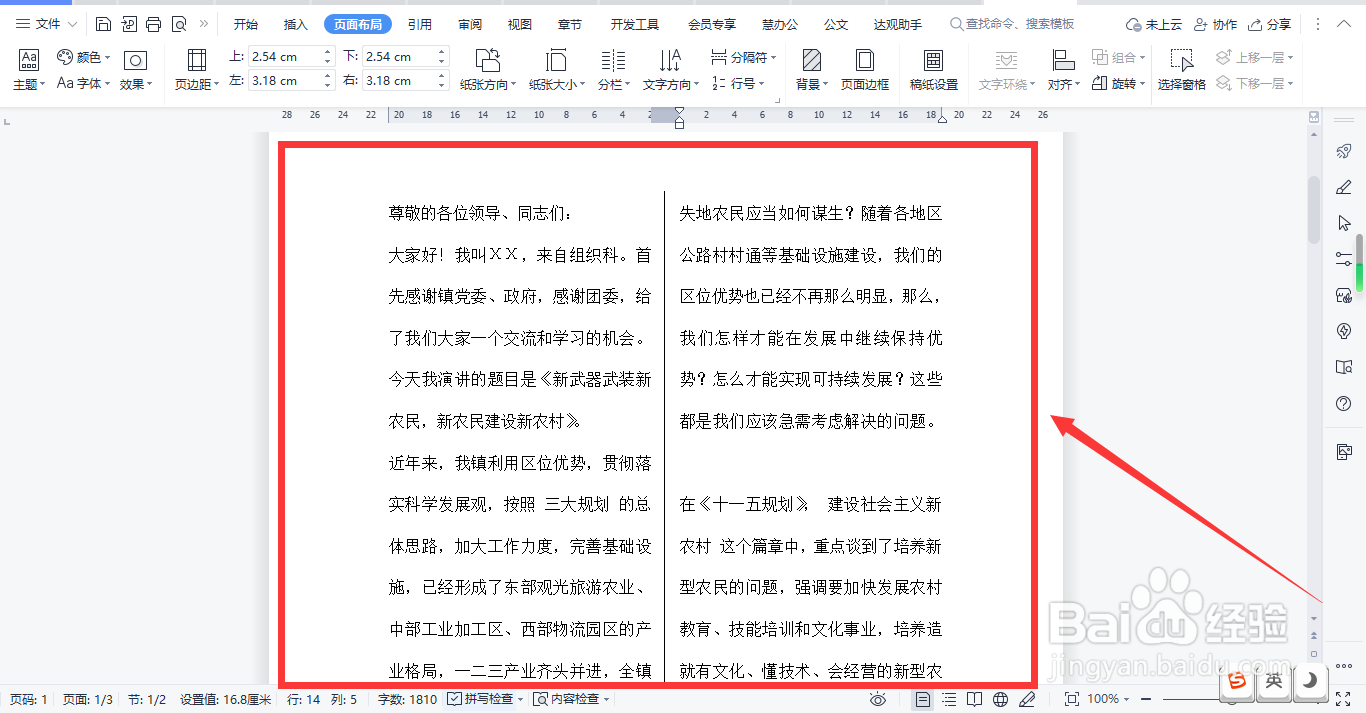The image size is (1366, 713).
Task: Start 协作 (Collaboration) from the title bar
Action: pos(1215,24)
